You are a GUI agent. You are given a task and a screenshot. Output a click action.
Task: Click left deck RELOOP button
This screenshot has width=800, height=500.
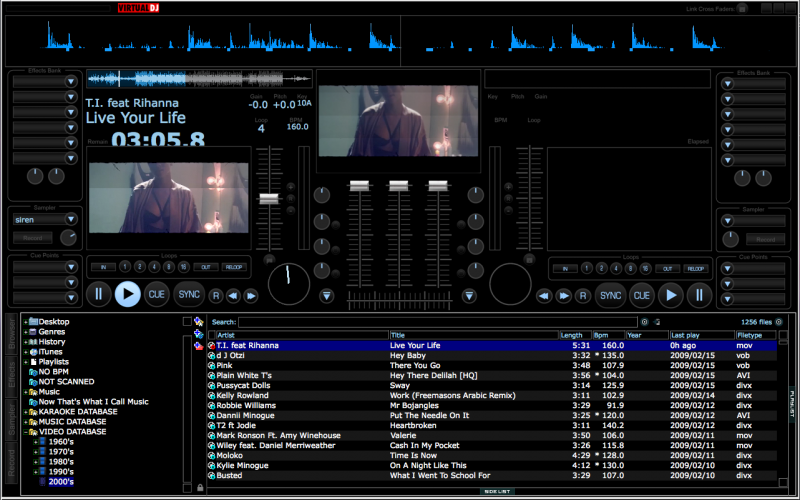coord(234,267)
